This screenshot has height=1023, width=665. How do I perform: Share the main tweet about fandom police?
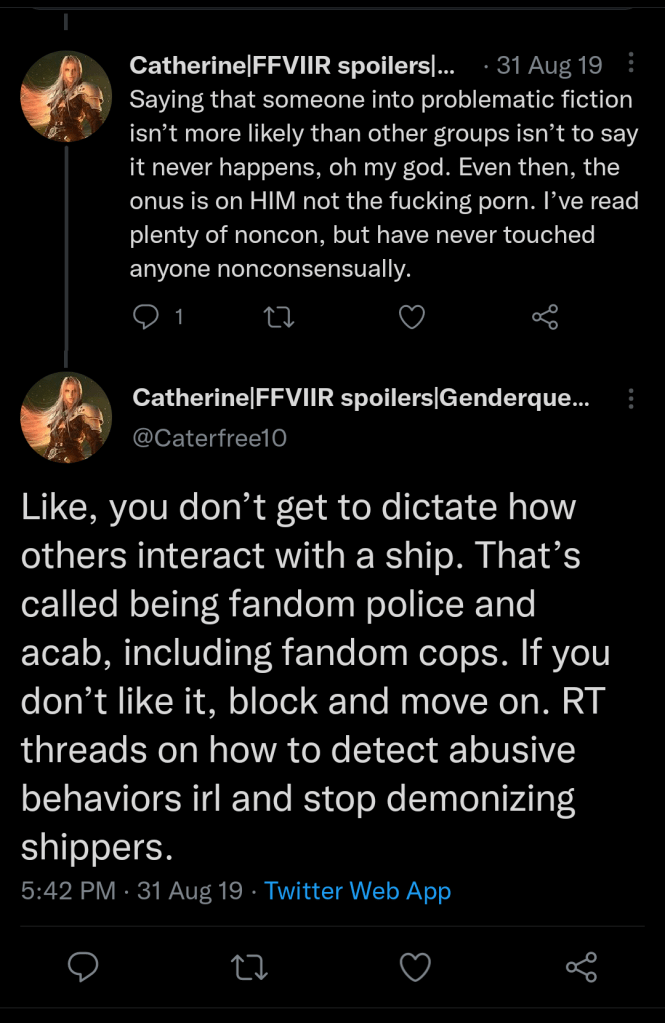coord(581,966)
